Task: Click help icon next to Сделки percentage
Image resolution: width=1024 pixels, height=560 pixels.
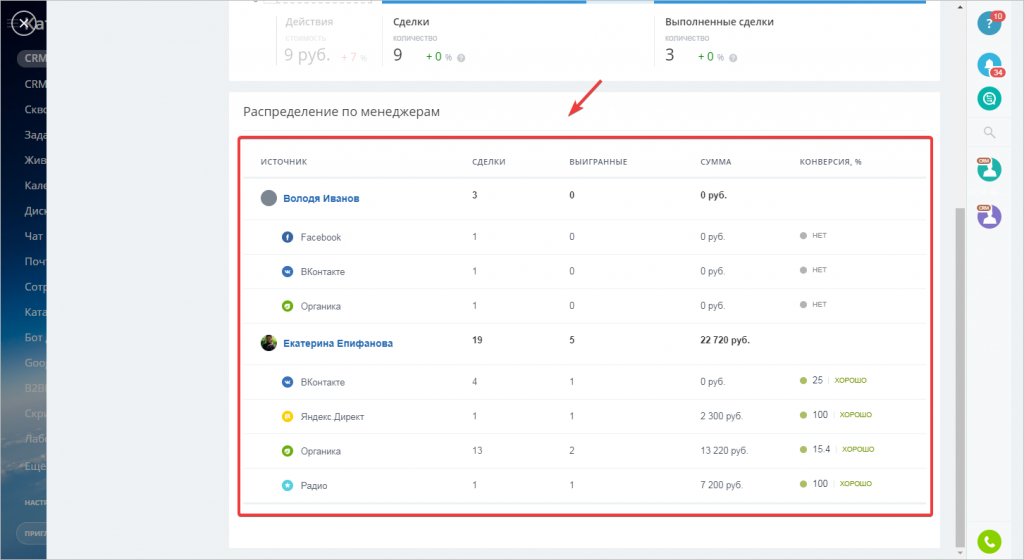Action: click(461, 58)
